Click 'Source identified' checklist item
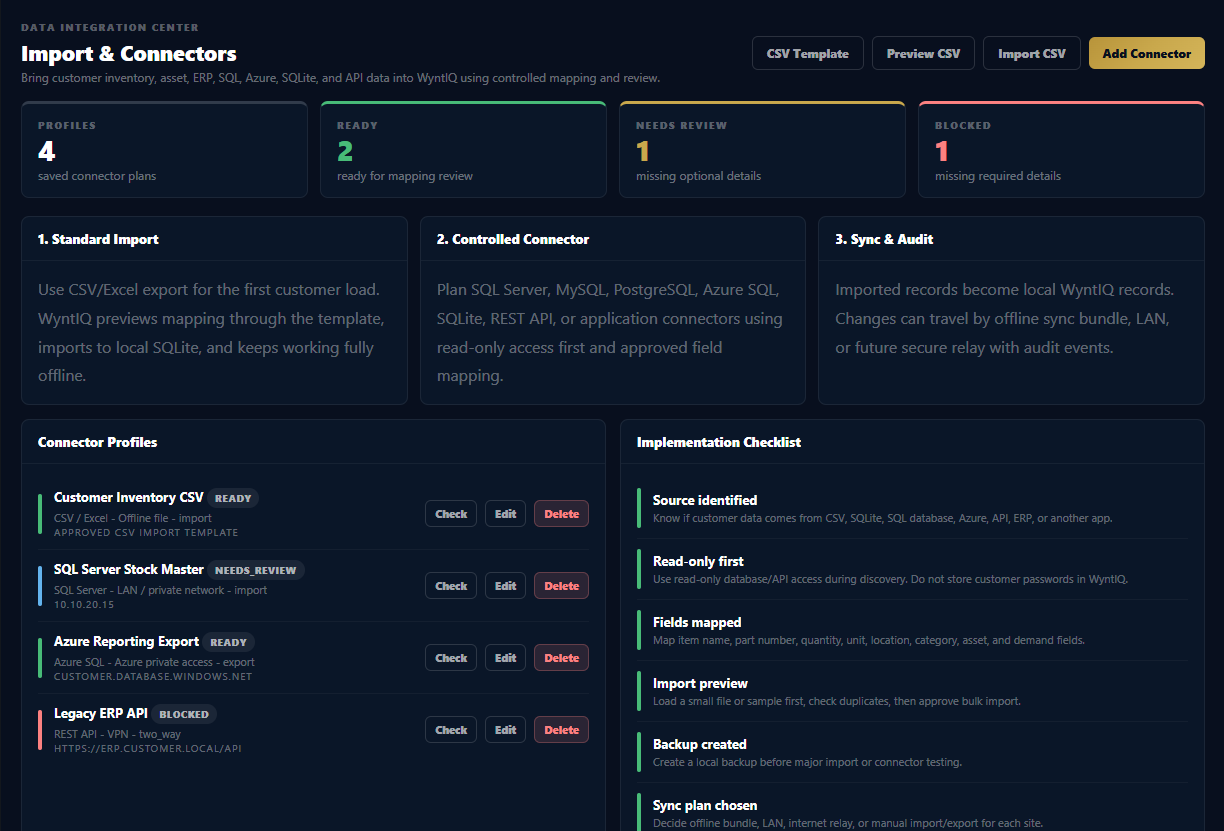Image resolution: width=1224 pixels, height=831 pixels. point(912,508)
